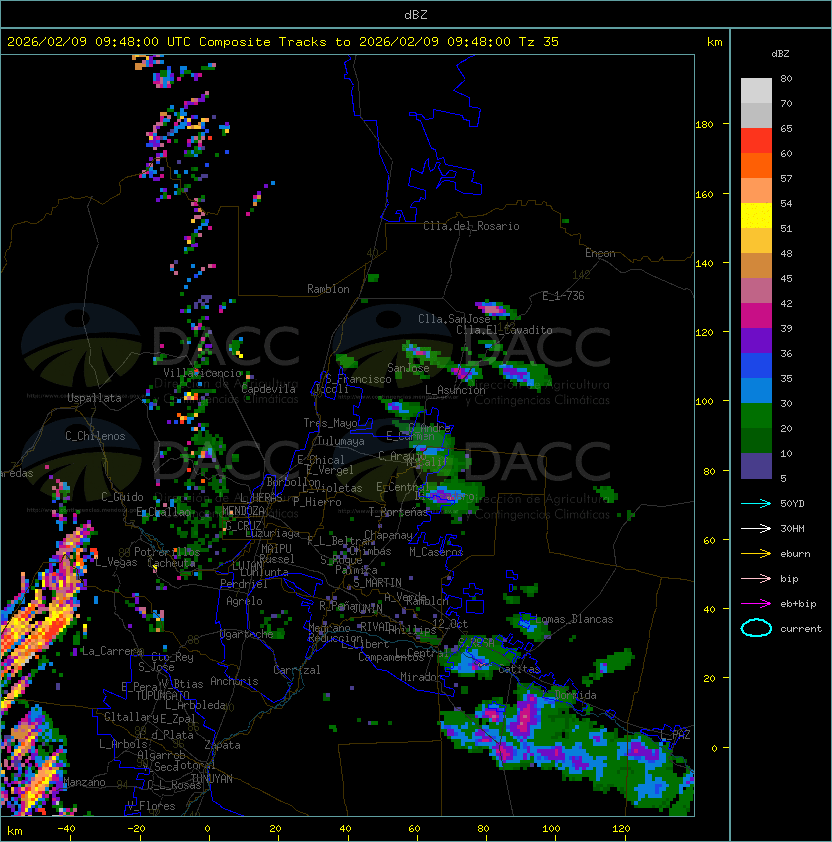The width and height of the screenshot is (832, 842).
Task: Click the Clla.del_Rosario label
Action: pyautogui.click(x=471, y=226)
